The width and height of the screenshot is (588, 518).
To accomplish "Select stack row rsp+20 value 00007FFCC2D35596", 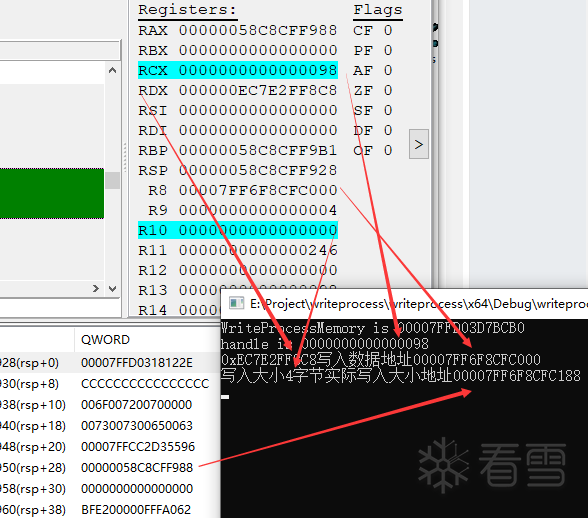I will 138,447.
